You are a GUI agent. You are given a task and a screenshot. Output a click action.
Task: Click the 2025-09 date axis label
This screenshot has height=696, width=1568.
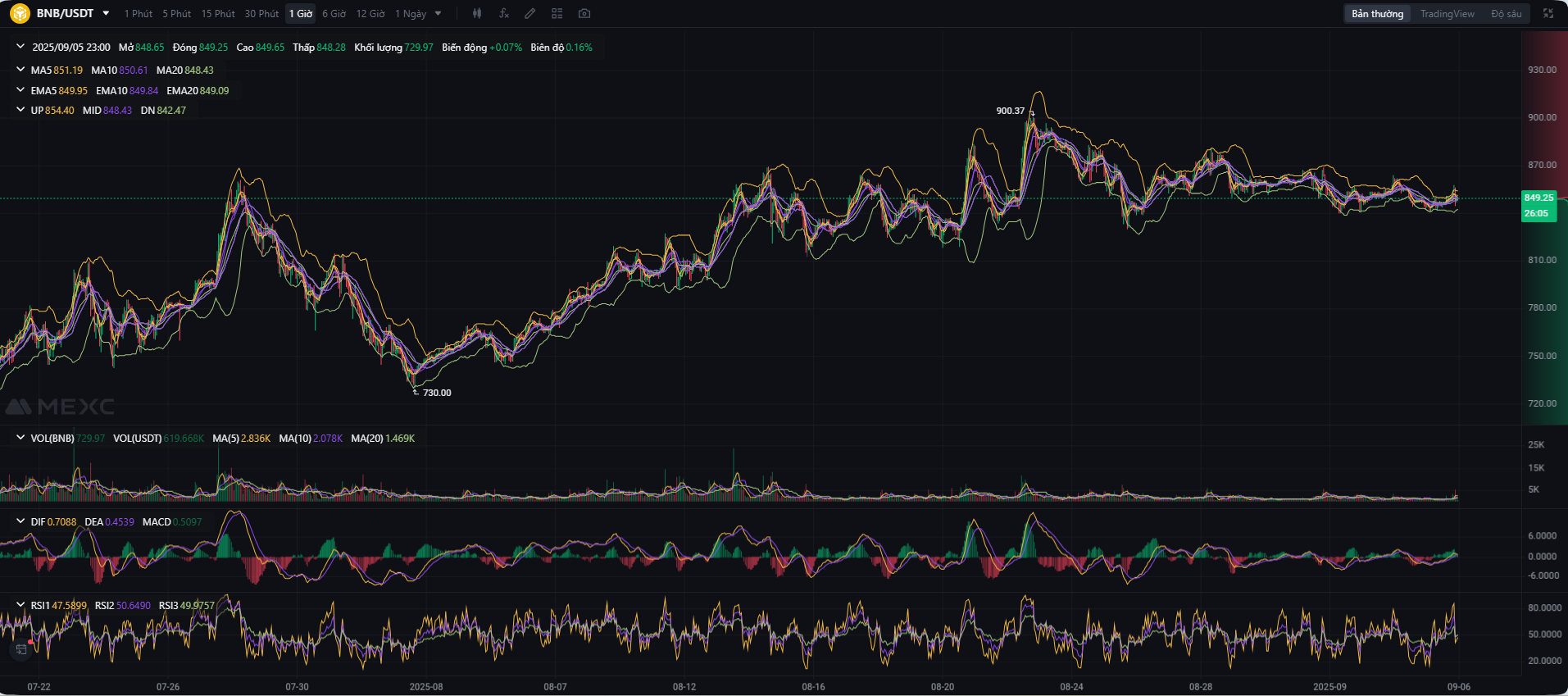coord(1329,687)
